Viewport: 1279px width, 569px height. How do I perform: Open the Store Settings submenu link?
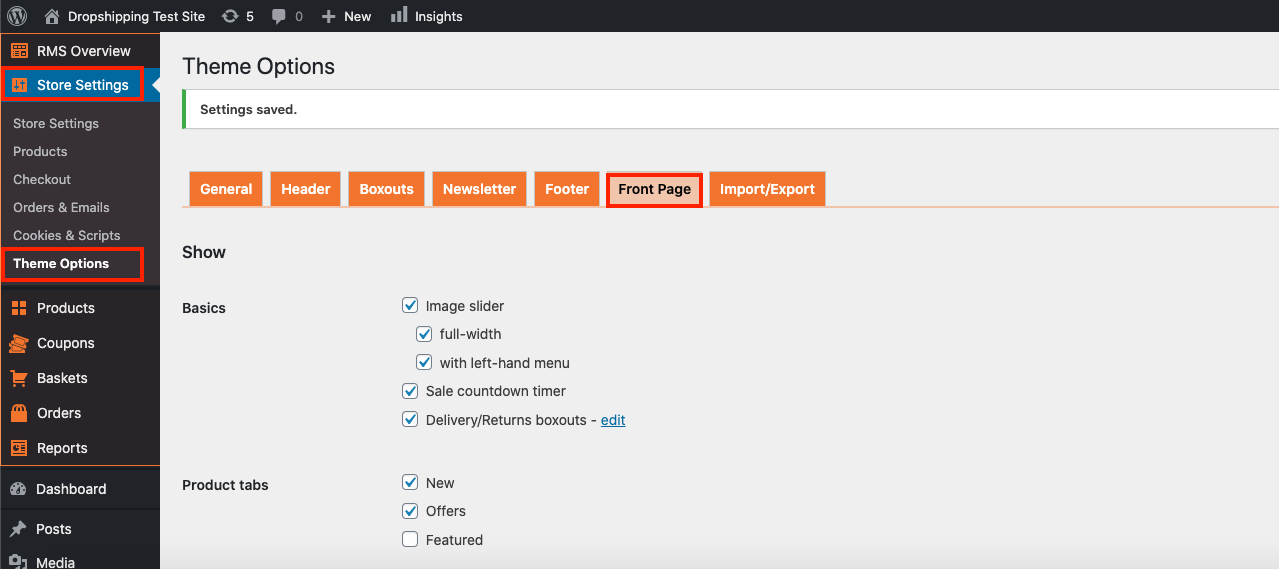(x=56, y=123)
